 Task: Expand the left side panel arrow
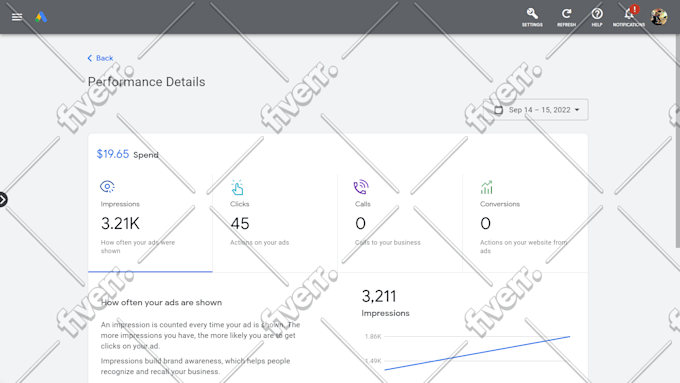click(3, 200)
